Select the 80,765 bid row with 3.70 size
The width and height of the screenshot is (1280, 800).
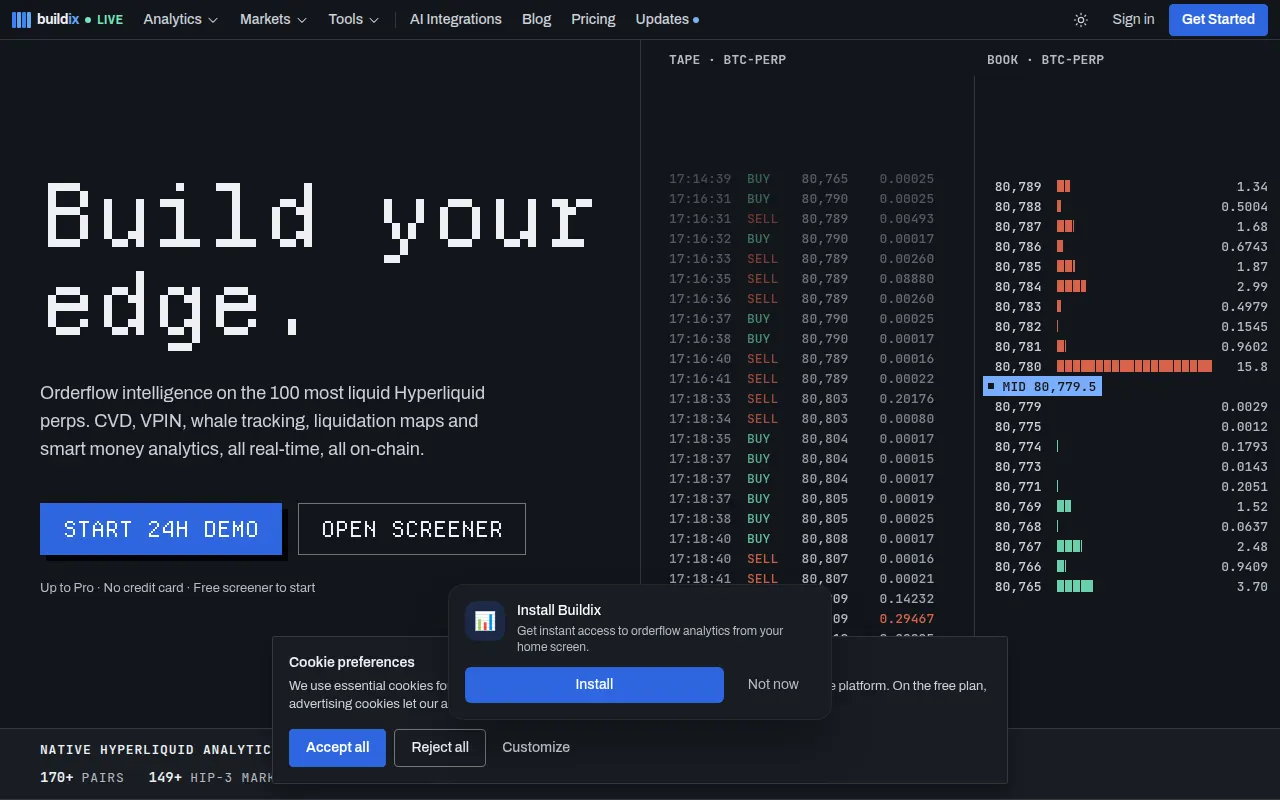click(x=1131, y=587)
